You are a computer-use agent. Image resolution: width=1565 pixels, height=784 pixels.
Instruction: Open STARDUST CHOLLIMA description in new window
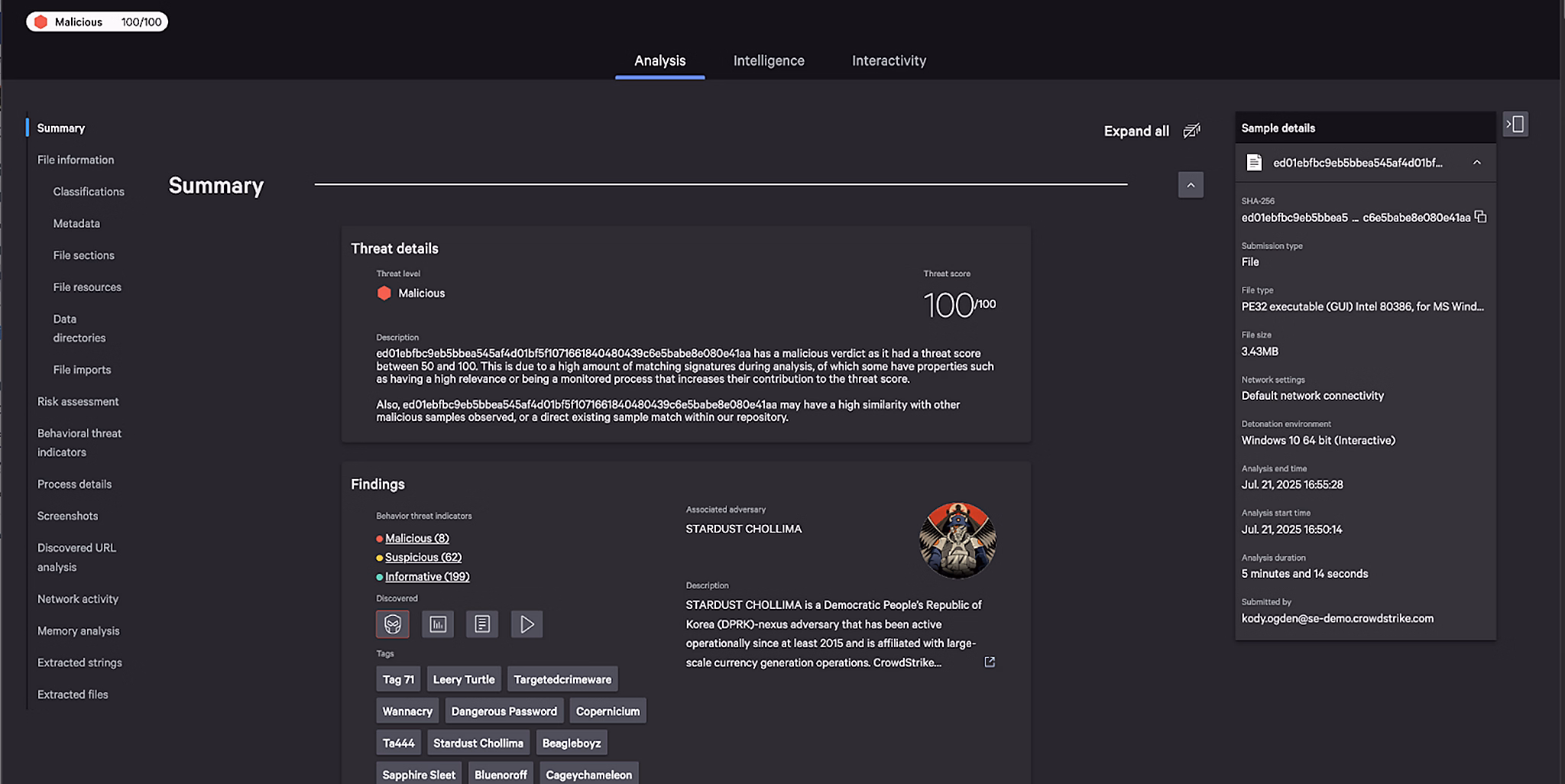pos(990,662)
